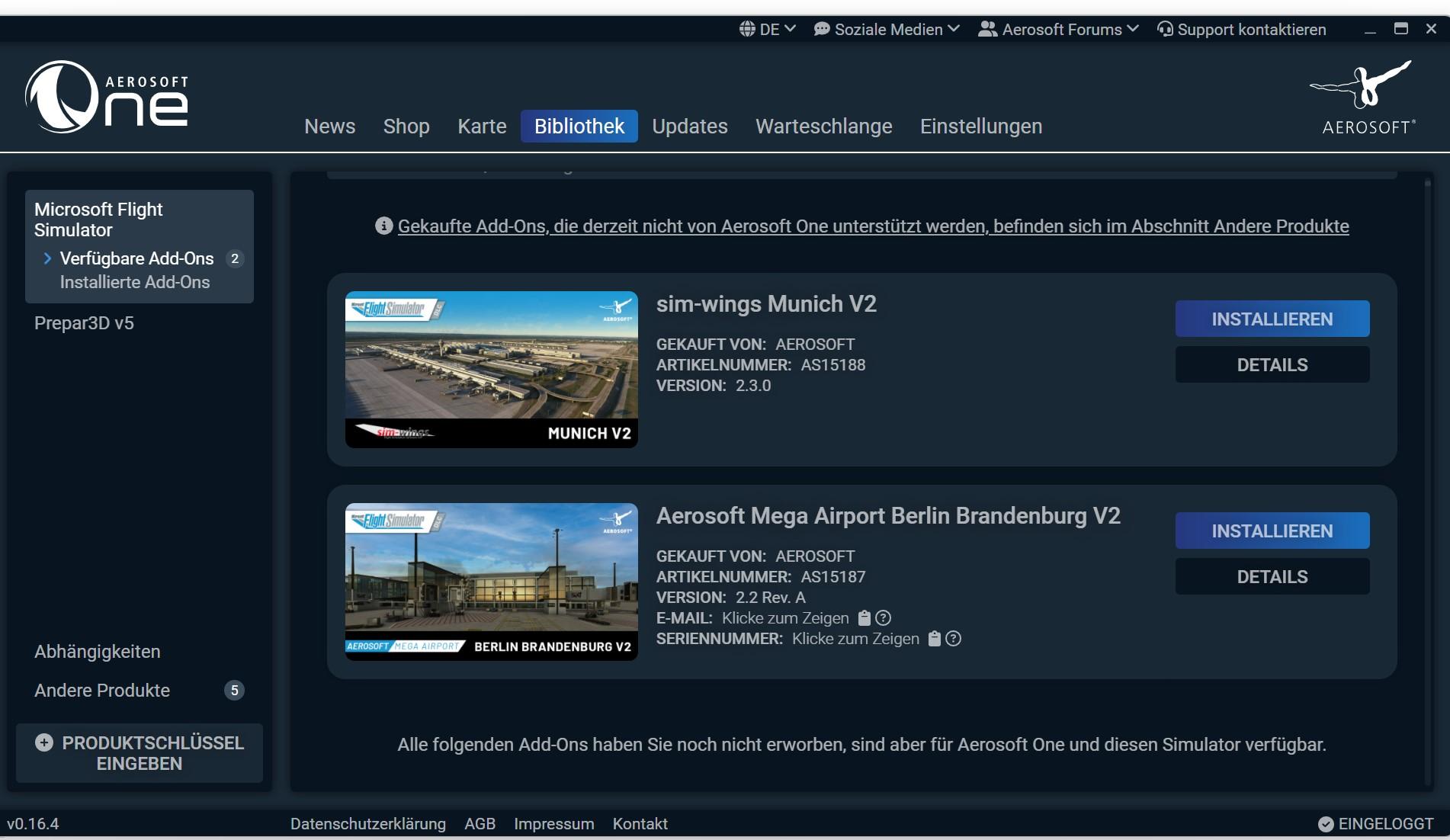Click article number AS15187
This screenshot has height=840, width=1450.
coord(833,577)
